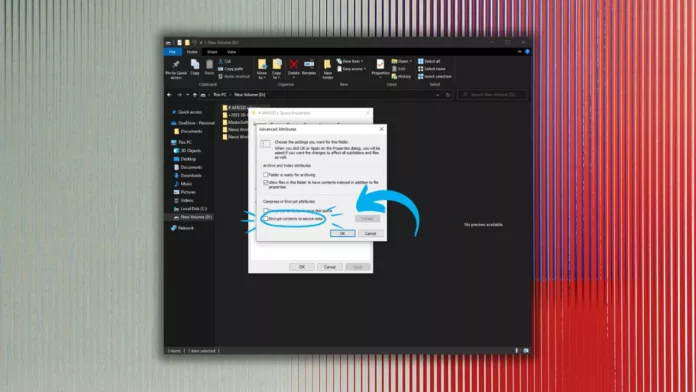This screenshot has height=392, width=696.
Task: Click the Search New Volume field
Action: (492, 95)
